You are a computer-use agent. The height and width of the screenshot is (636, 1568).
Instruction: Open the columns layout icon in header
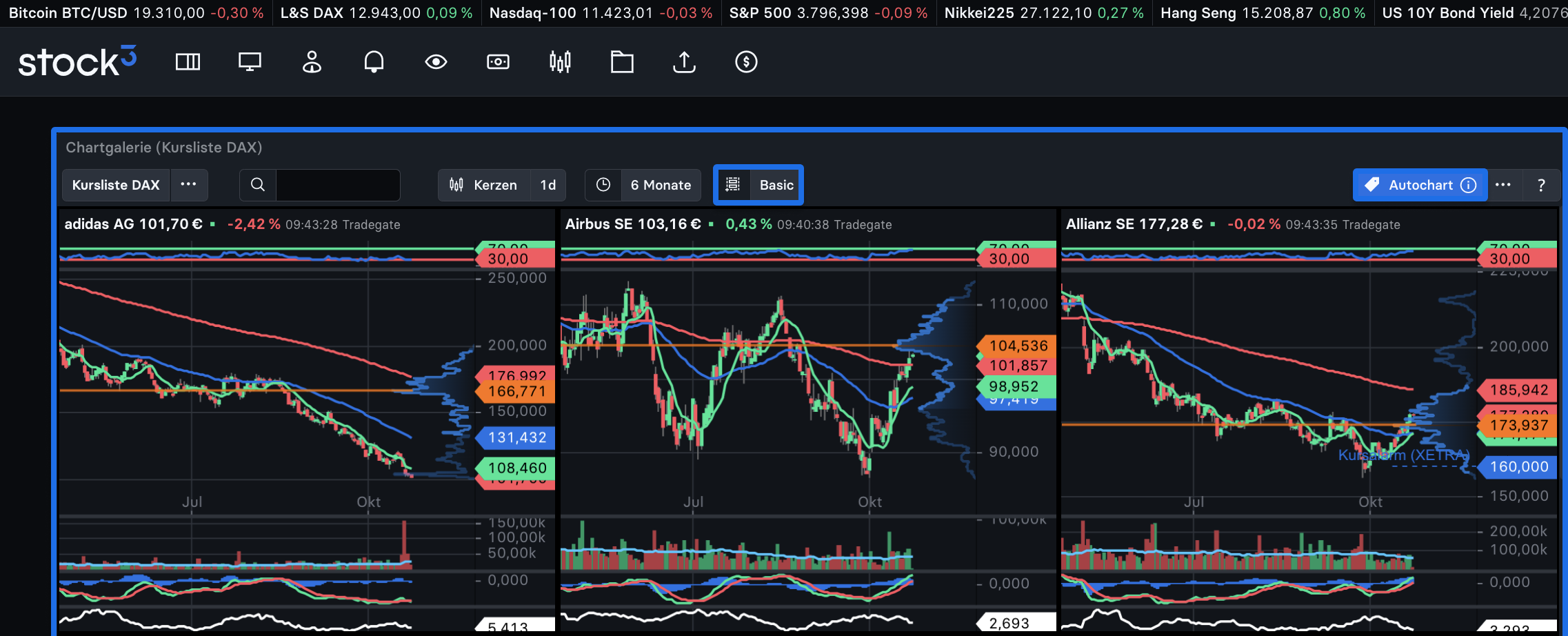(x=188, y=62)
